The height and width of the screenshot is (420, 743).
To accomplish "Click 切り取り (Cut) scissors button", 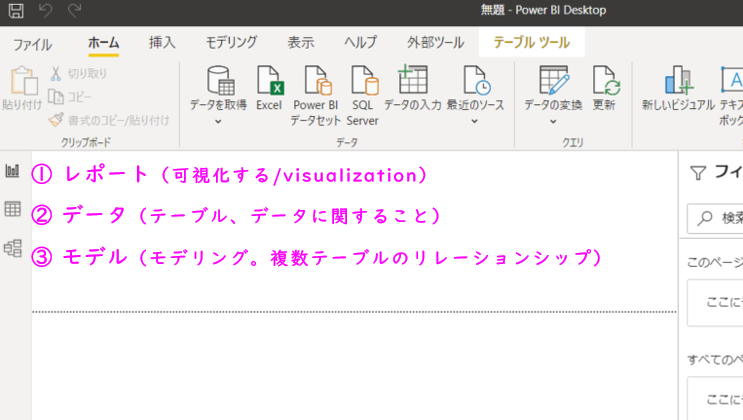I will coord(78,73).
